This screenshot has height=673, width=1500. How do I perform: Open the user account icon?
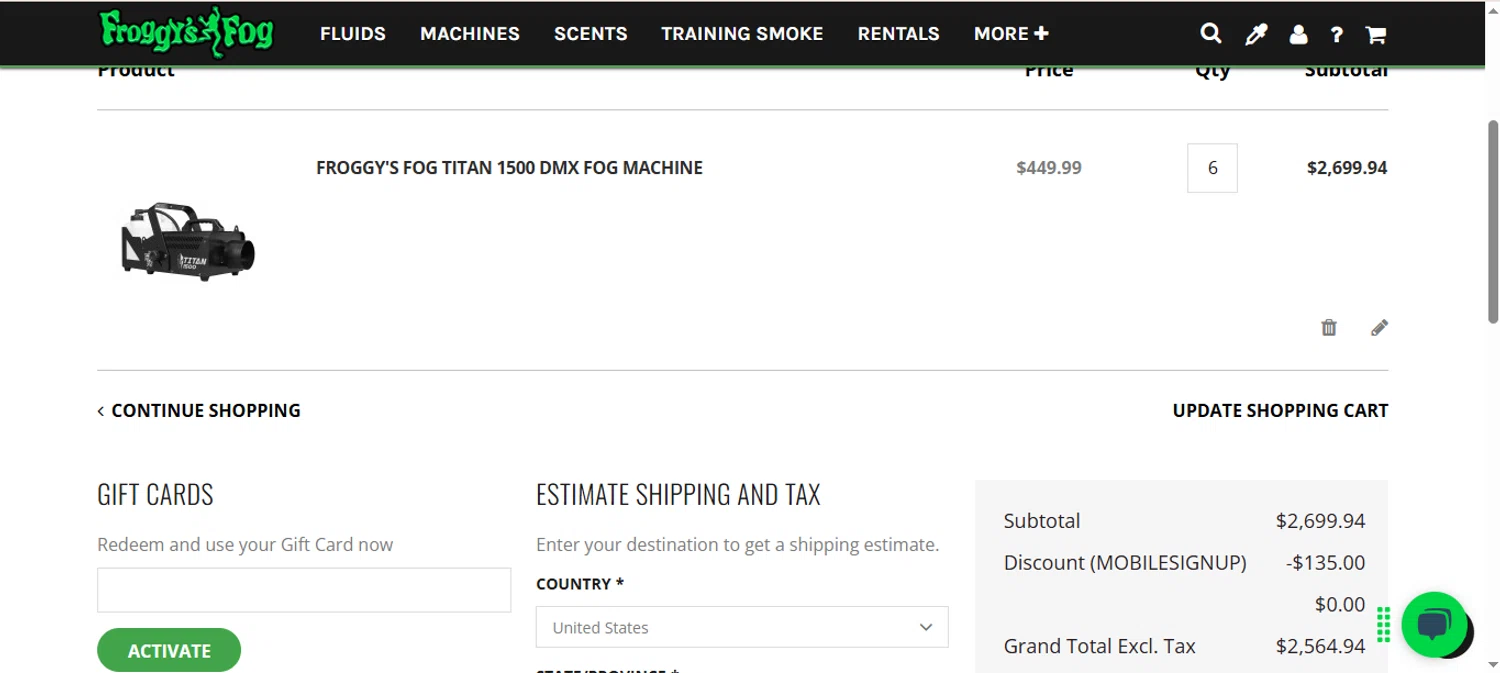[1298, 34]
